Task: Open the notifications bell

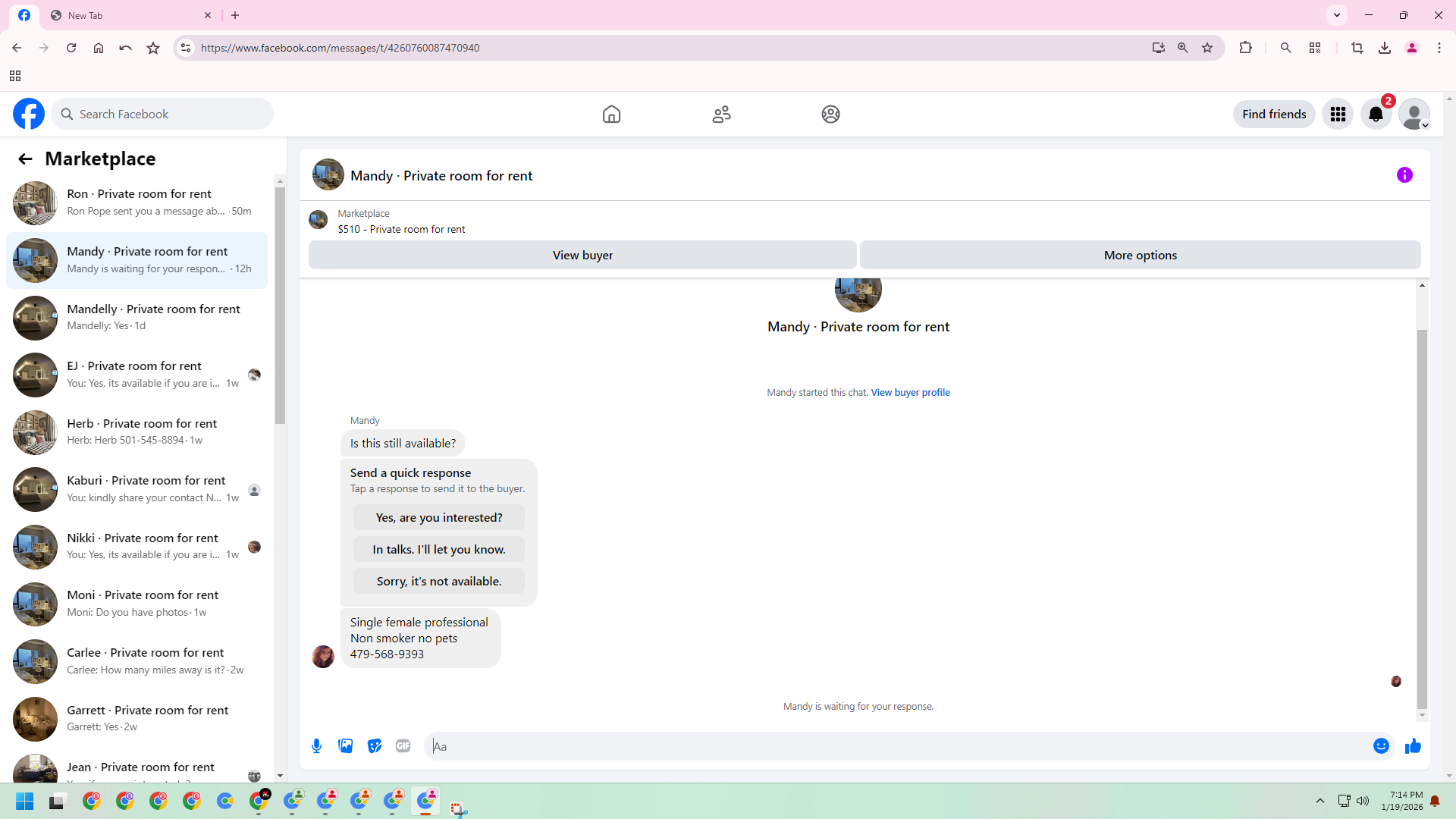Action: point(1376,115)
